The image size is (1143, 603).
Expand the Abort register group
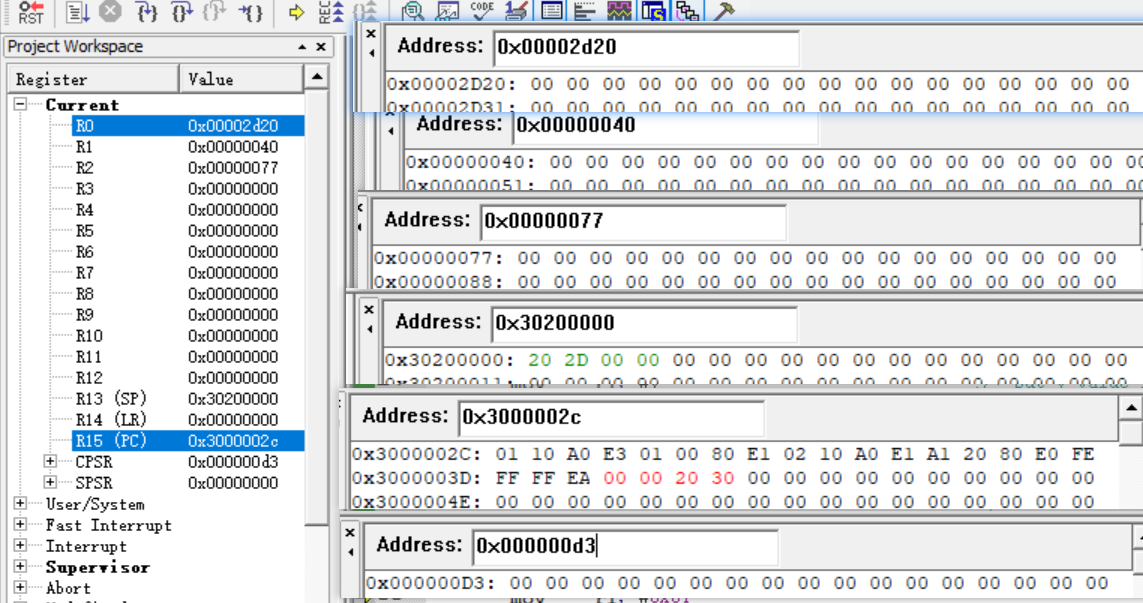[x=20, y=588]
